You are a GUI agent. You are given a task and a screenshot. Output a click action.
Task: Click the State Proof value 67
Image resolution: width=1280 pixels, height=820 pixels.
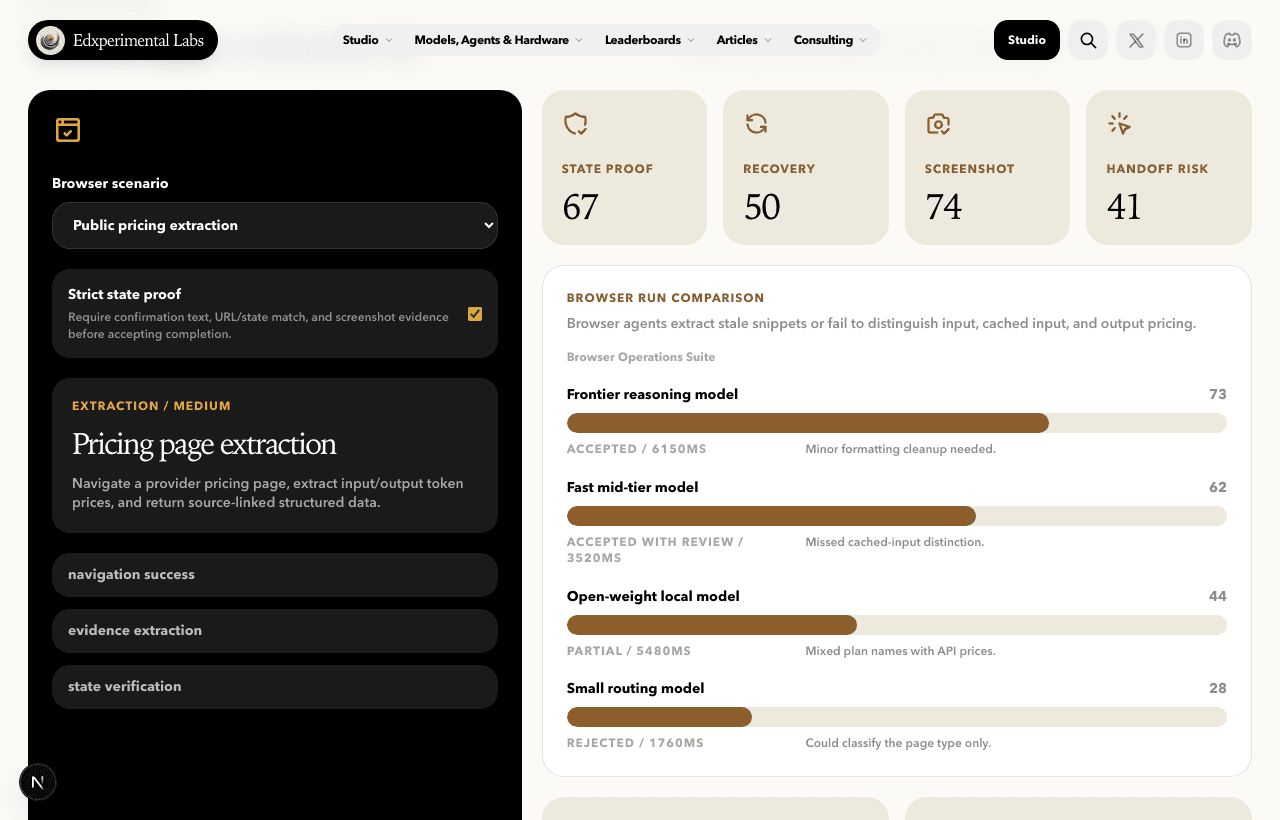click(x=580, y=207)
